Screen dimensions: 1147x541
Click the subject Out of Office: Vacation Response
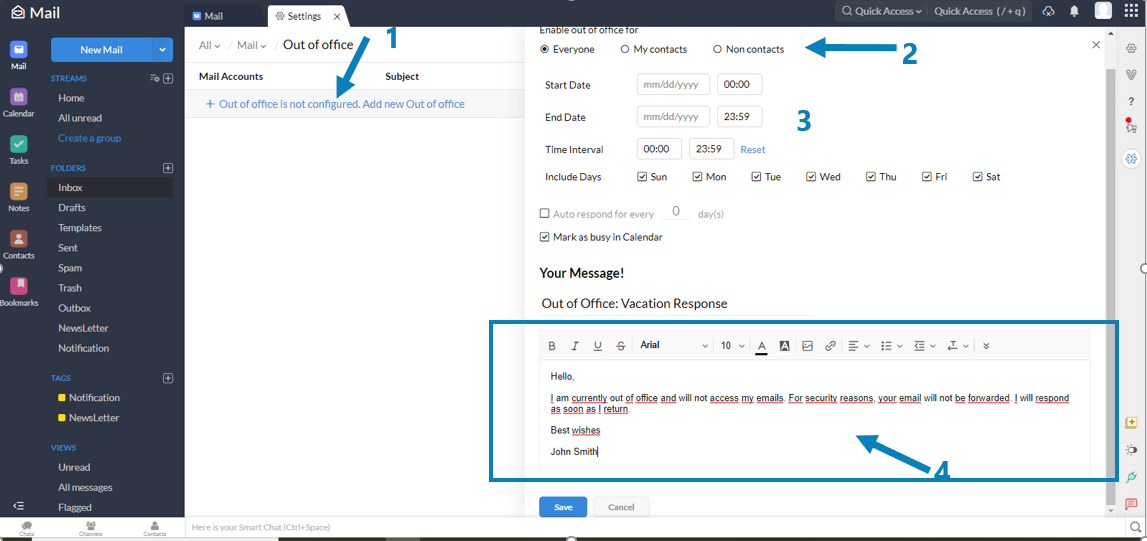[677, 303]
